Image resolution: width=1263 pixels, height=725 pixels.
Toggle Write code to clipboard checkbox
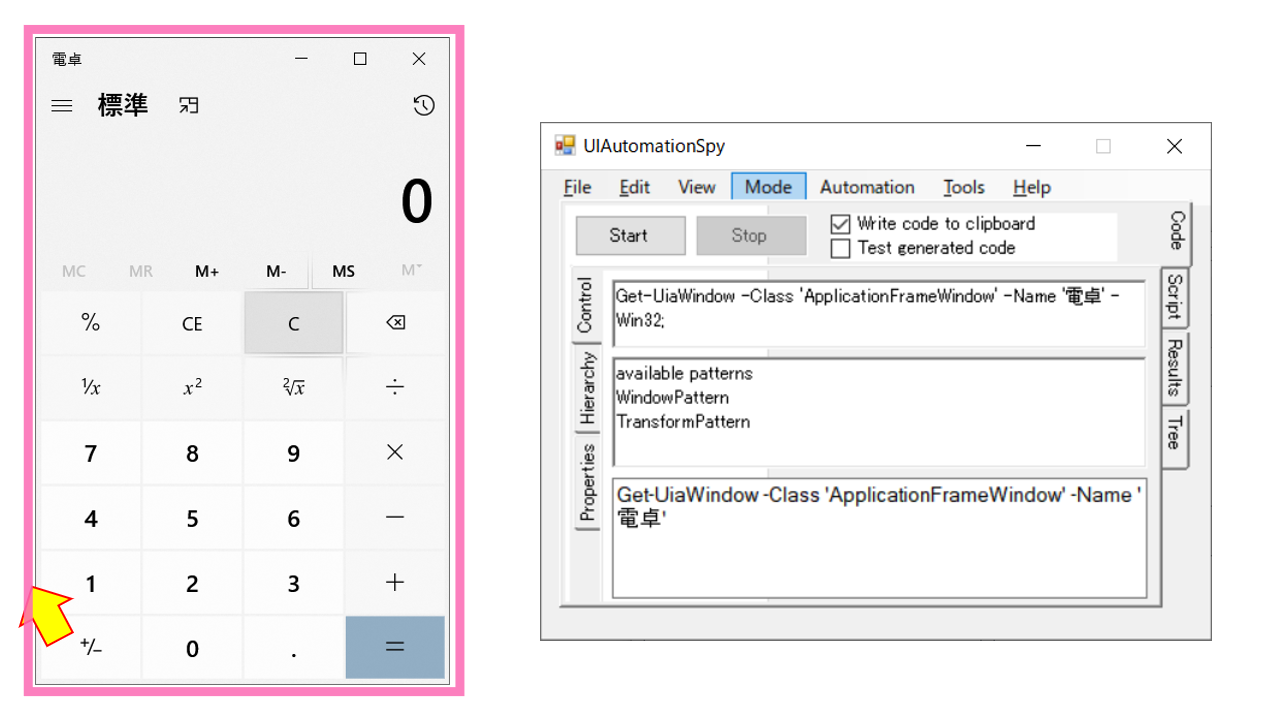click(x=840, y=224)
